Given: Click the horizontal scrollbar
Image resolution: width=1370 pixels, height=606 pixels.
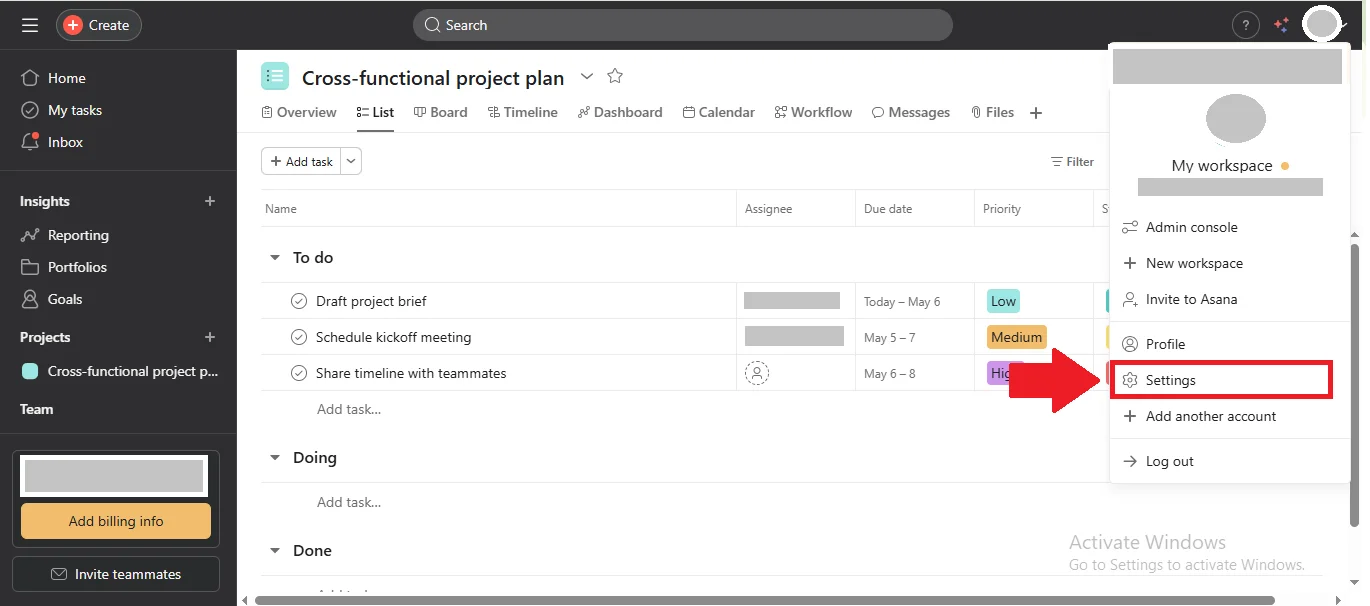Looking at the screenshot, I should tap(765, 600).
